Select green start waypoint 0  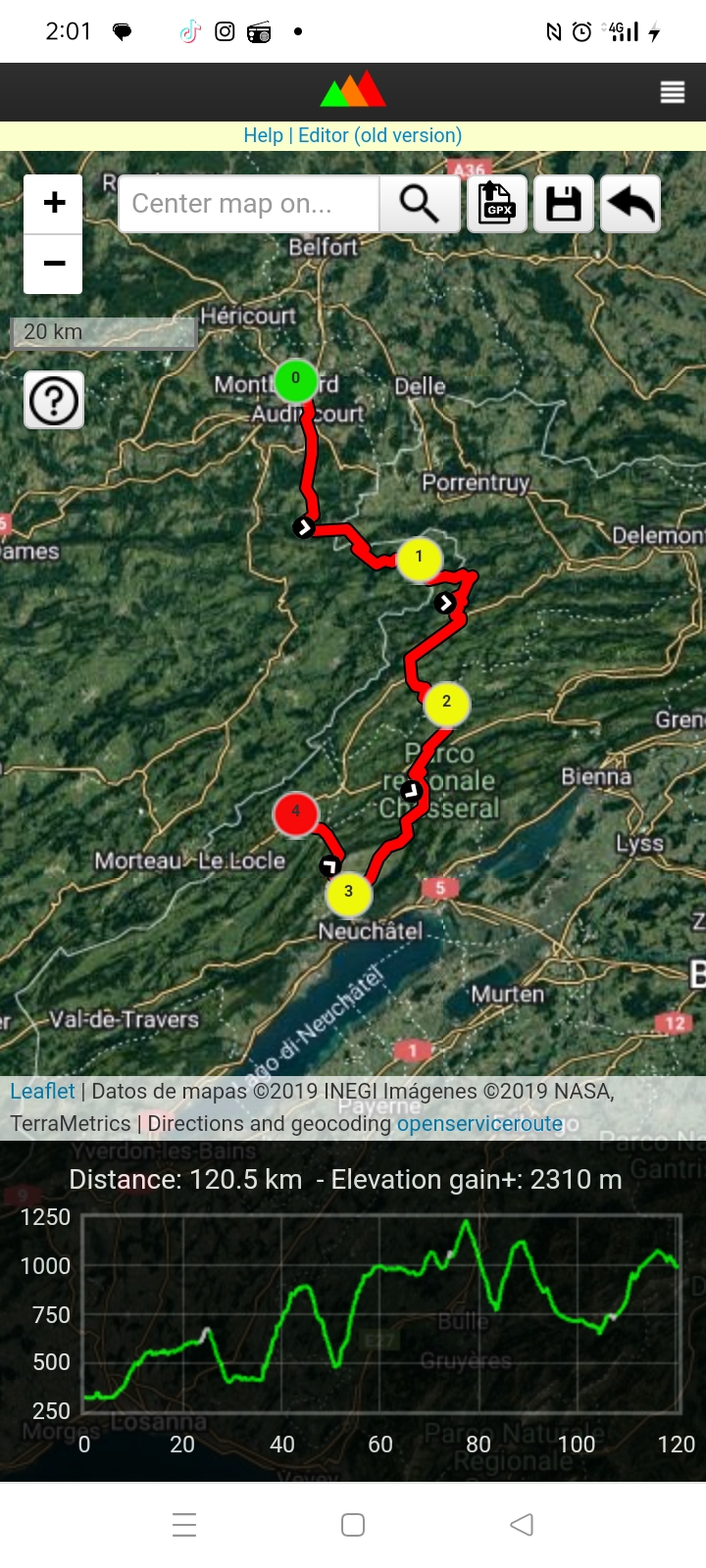click(x=296, y=379)
